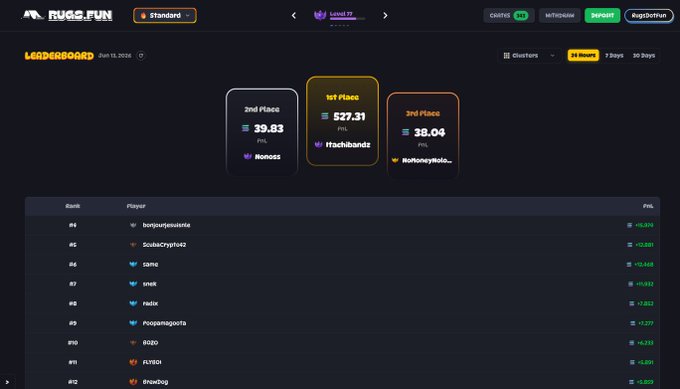
Task: Click the PnL value in BOZO row
Action: pos(645,343)
